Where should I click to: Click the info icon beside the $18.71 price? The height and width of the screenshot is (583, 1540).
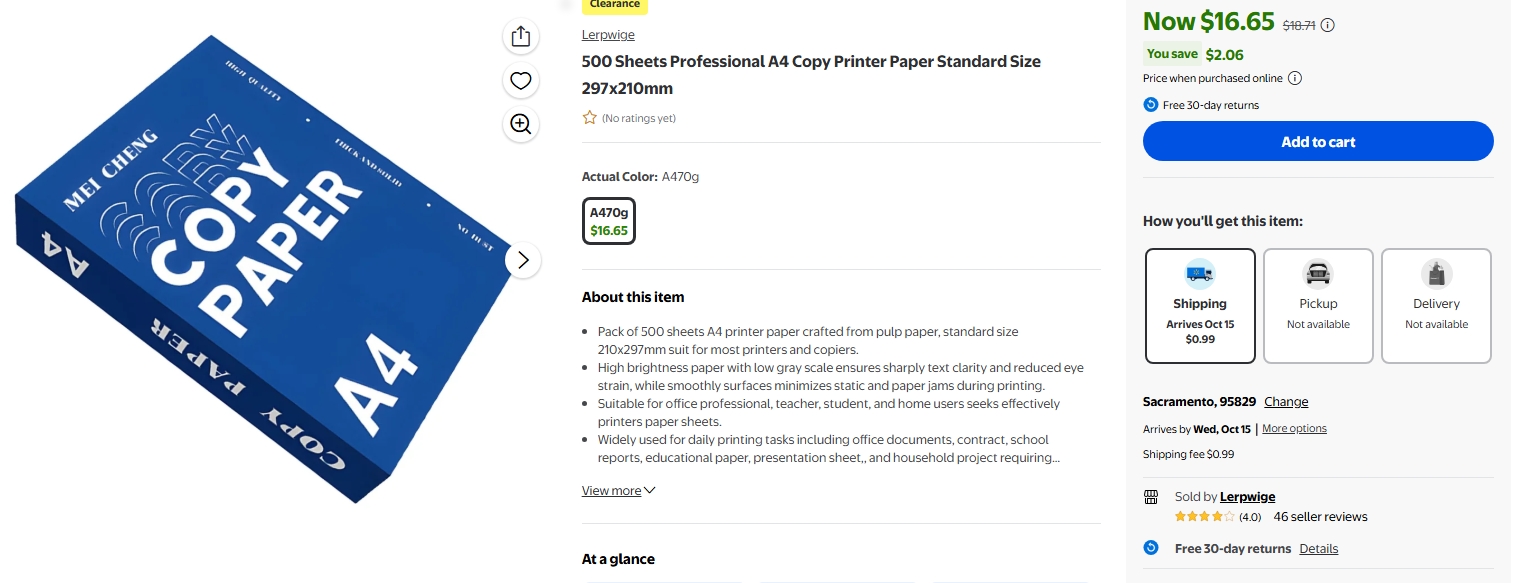pos(1328,25)
